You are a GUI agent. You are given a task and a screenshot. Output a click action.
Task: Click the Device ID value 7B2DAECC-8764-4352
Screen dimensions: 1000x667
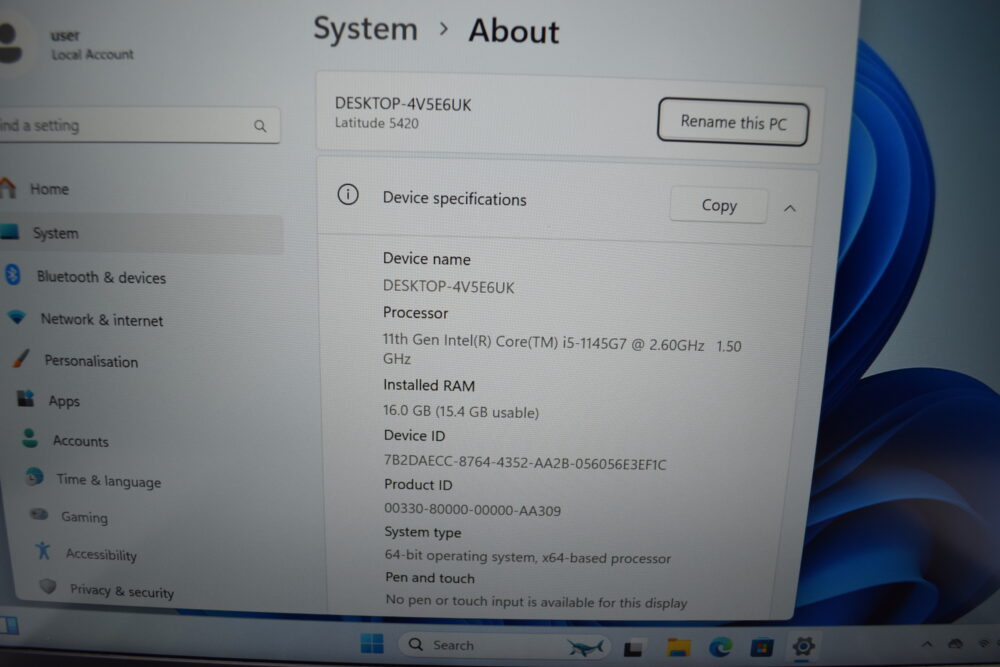(524, 463)
